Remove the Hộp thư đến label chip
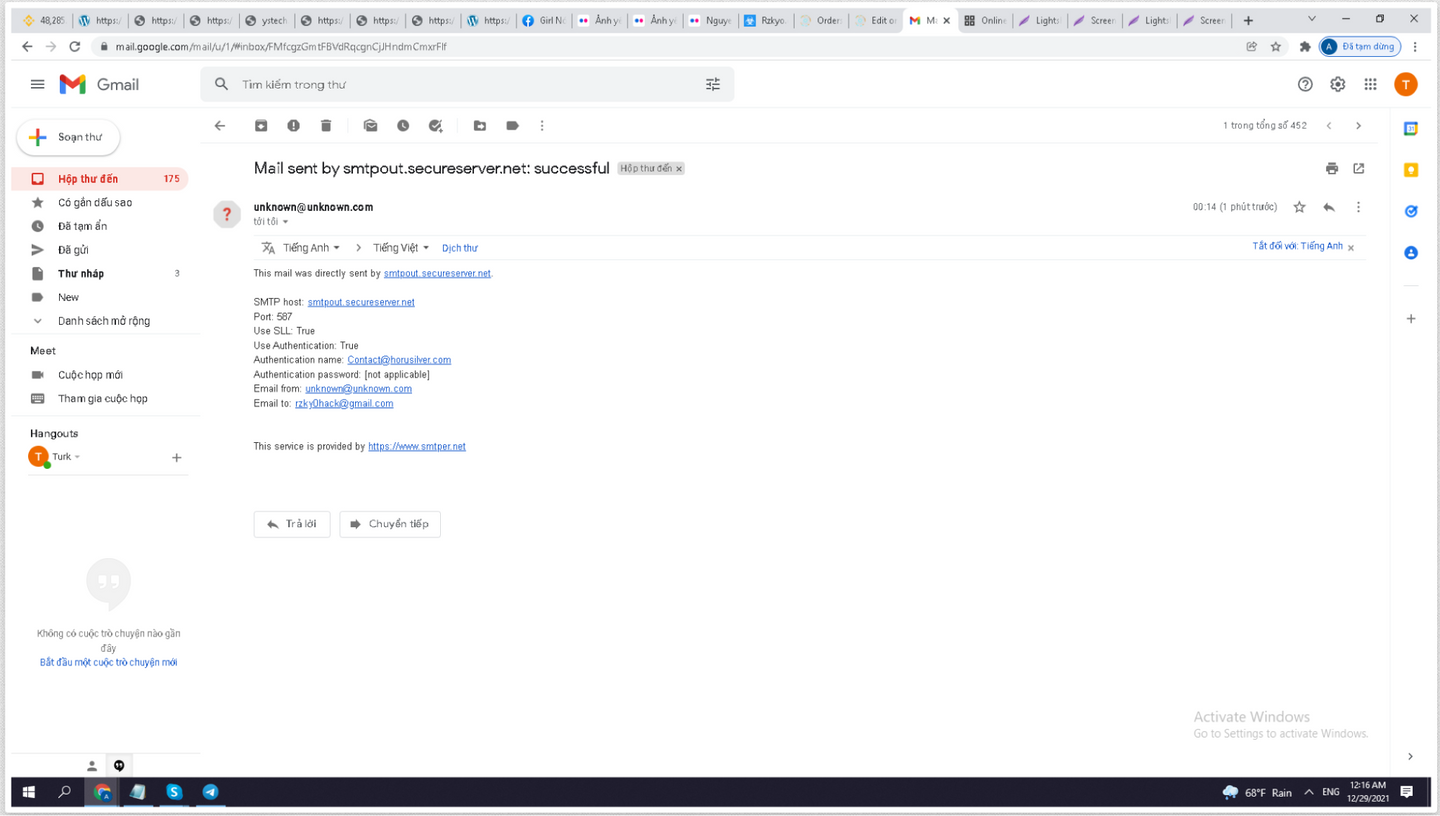The height and width of the screenshot is (816, 1440). click(x=679, y=169)
